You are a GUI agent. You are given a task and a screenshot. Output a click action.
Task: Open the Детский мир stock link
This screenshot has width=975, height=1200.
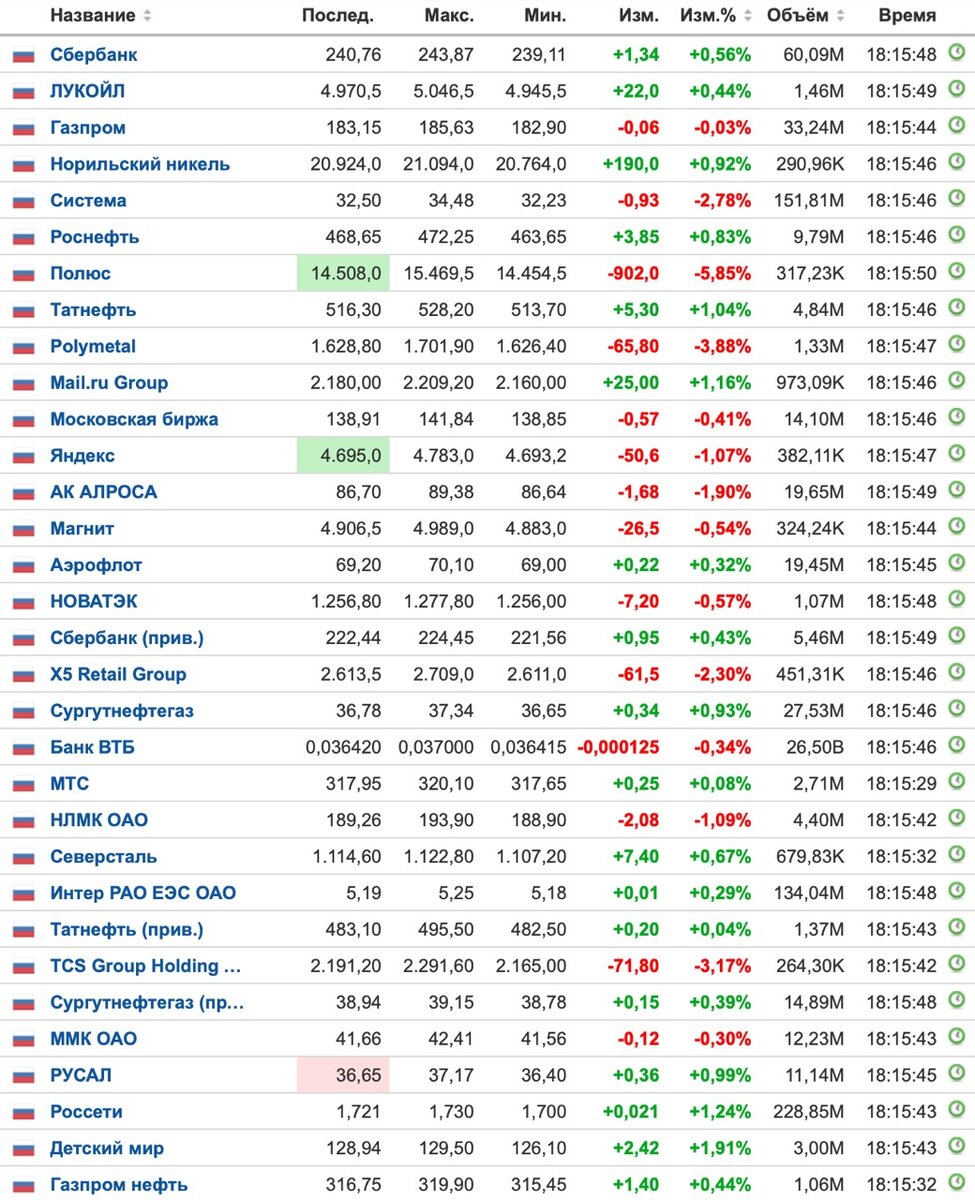(107, 1148)
